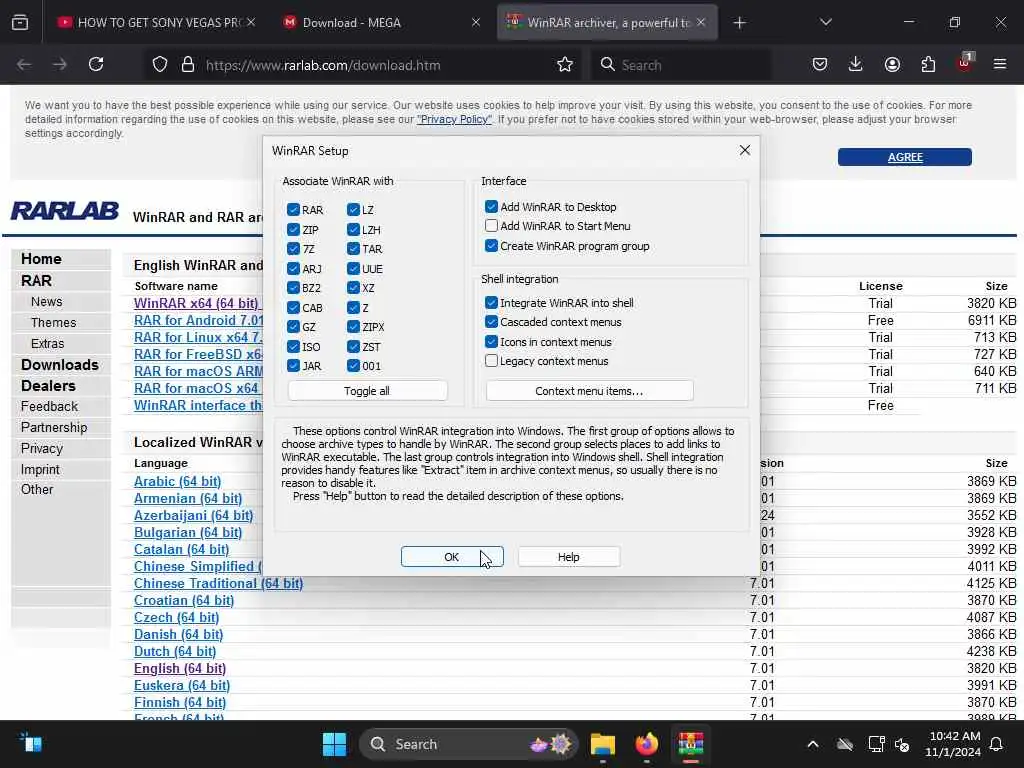Click the site padlock security icon

point(187,65)
